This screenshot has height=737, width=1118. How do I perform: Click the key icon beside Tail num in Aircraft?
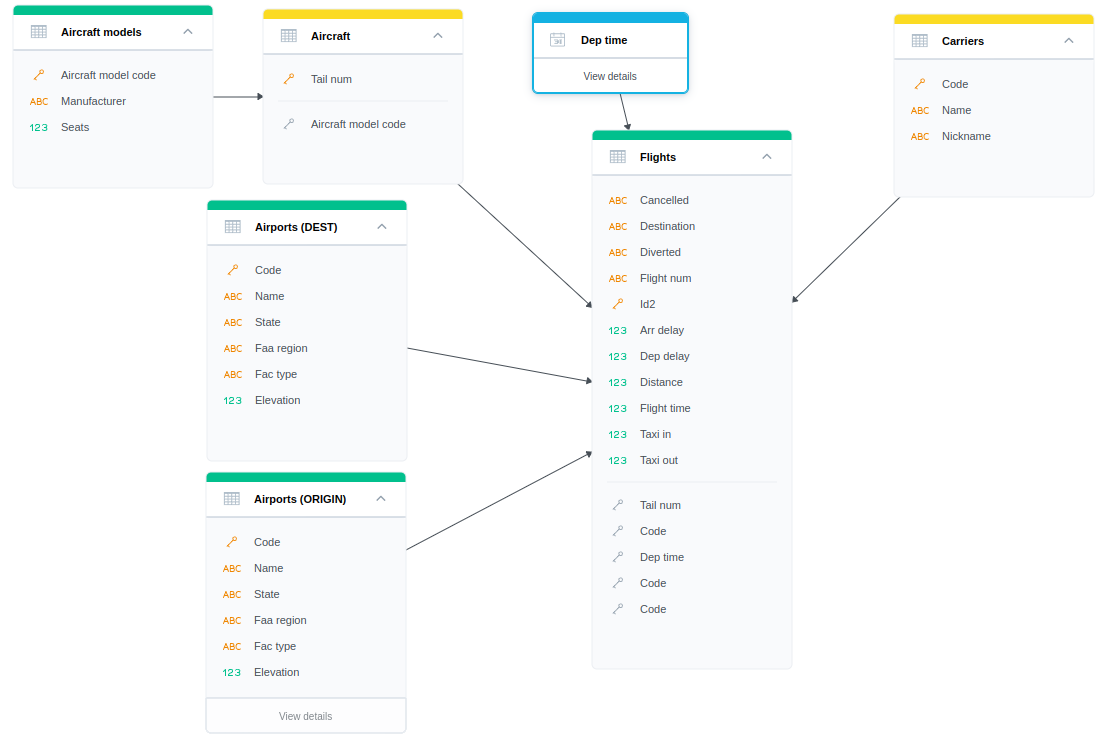click(x=288, y=79)
